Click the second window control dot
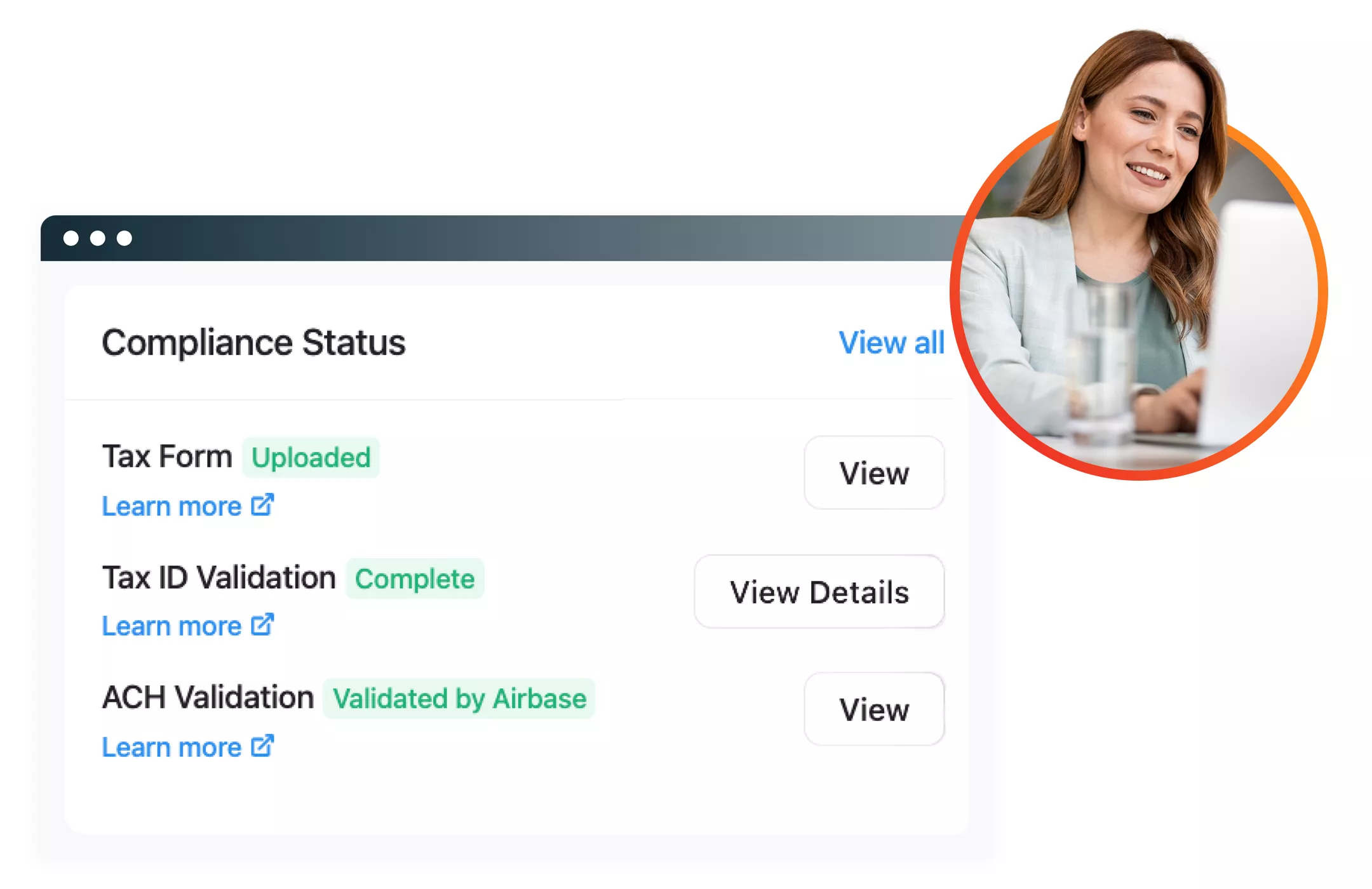 coord(98,238)
